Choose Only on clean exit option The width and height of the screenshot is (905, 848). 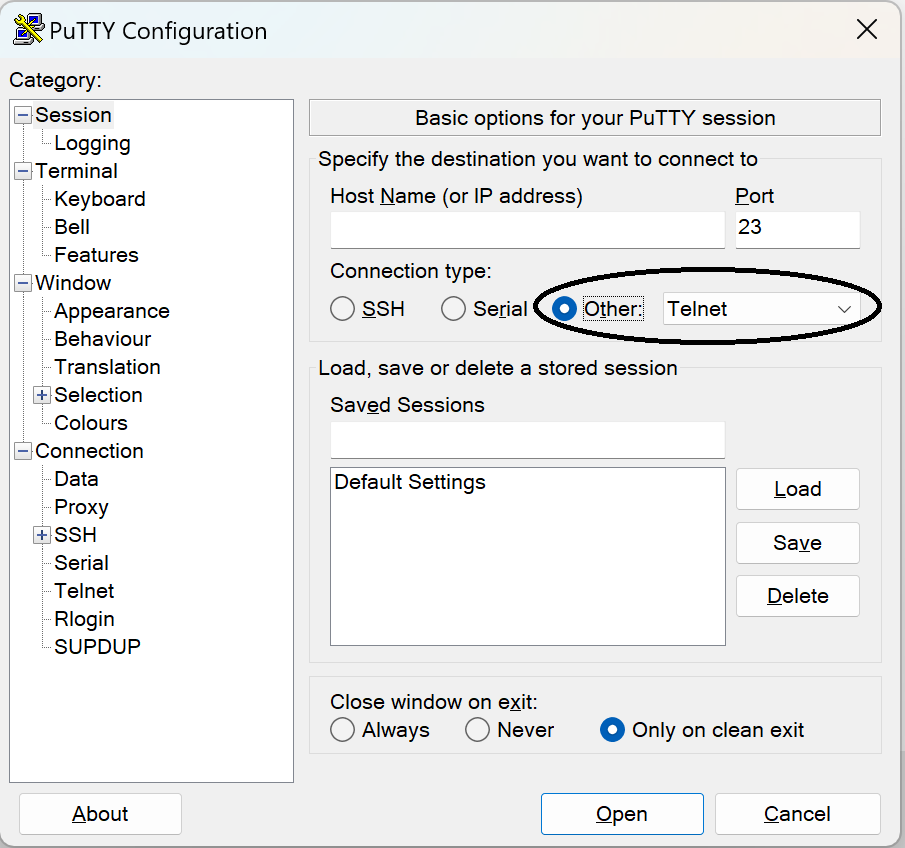click(x=612, y=730)
